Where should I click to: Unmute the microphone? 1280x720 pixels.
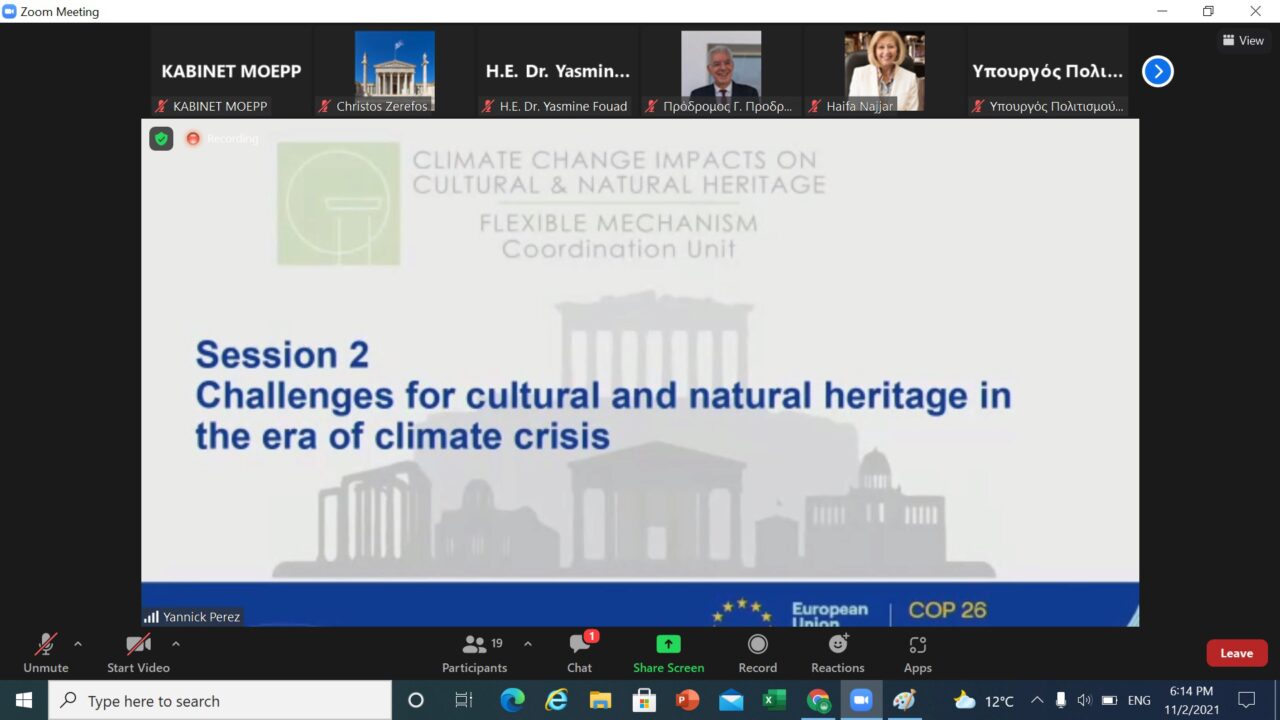pyautogui.click(x=45, y=645)
